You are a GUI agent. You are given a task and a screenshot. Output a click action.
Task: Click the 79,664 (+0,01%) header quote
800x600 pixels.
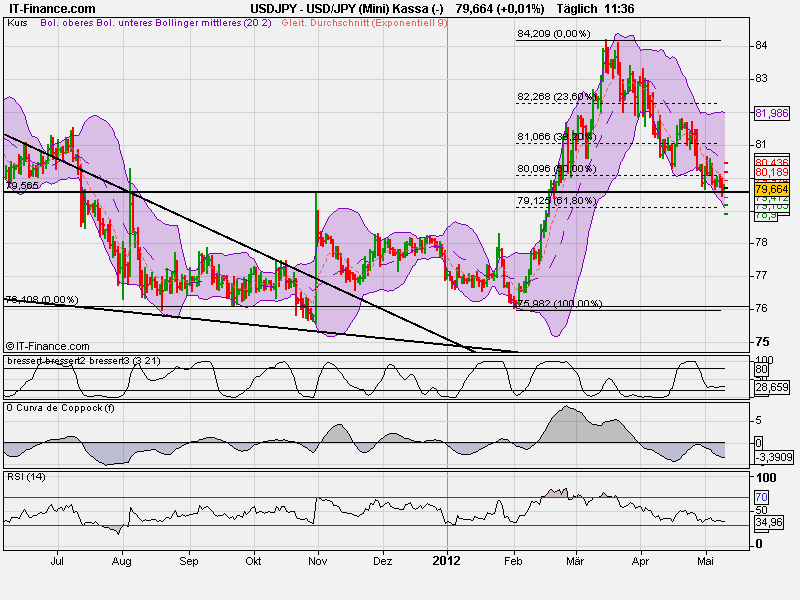(x=500, y=9)
